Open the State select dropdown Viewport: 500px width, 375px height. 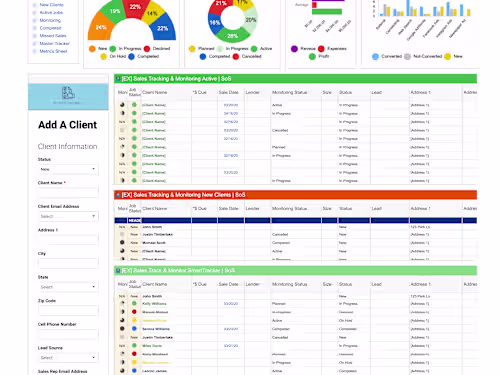point(68,287)
